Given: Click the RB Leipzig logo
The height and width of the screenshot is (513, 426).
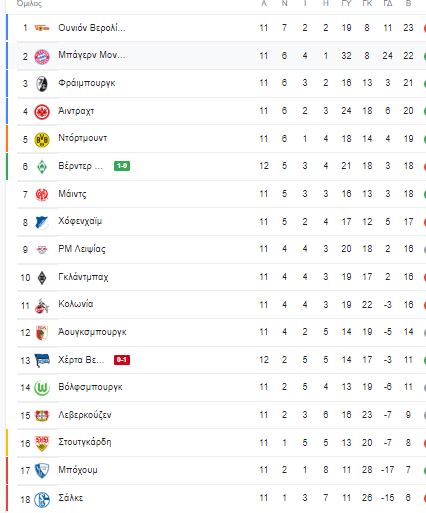Looking at the screenshot, I should pos(42,250).
